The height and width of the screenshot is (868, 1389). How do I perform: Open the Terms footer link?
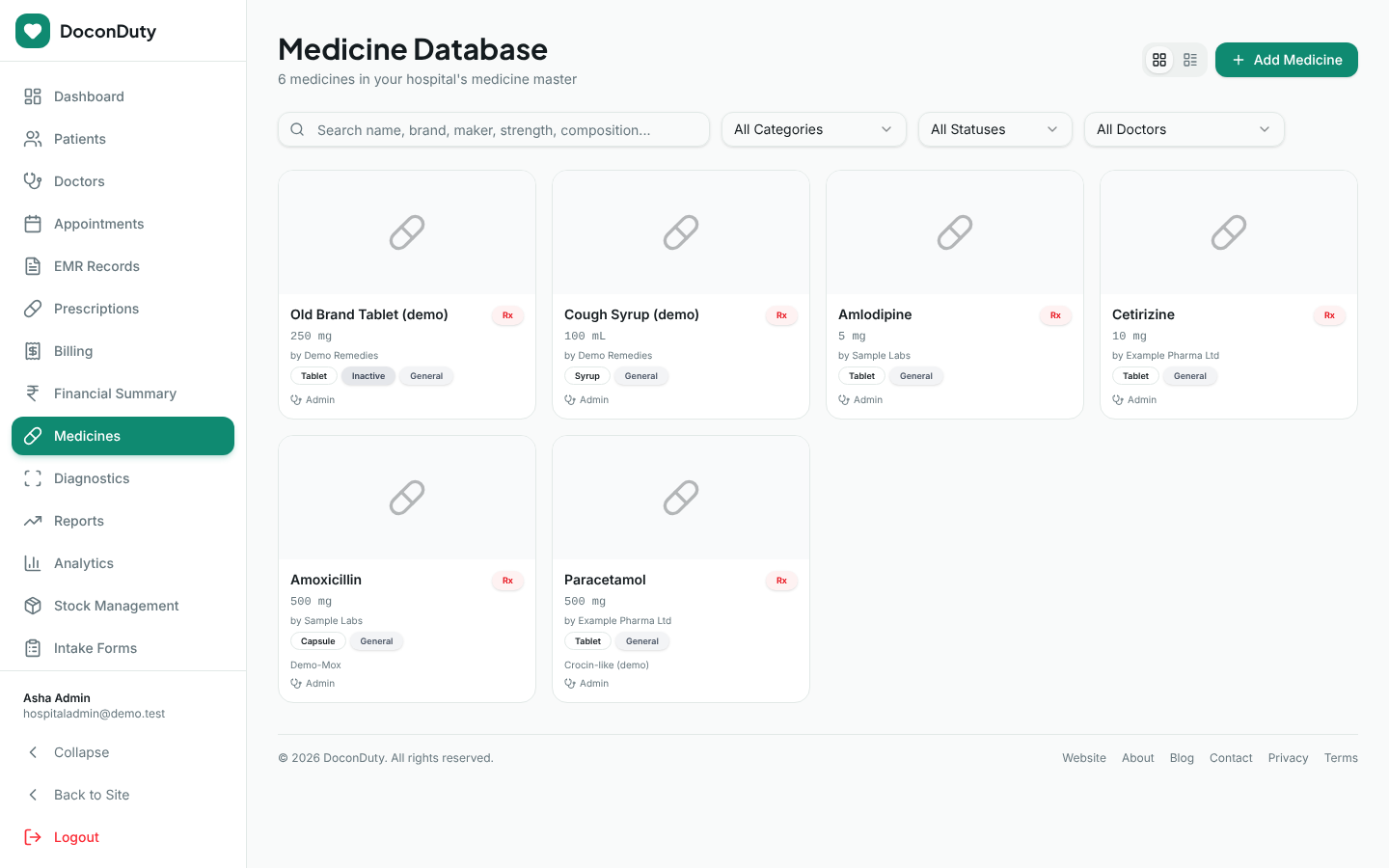1341,758
